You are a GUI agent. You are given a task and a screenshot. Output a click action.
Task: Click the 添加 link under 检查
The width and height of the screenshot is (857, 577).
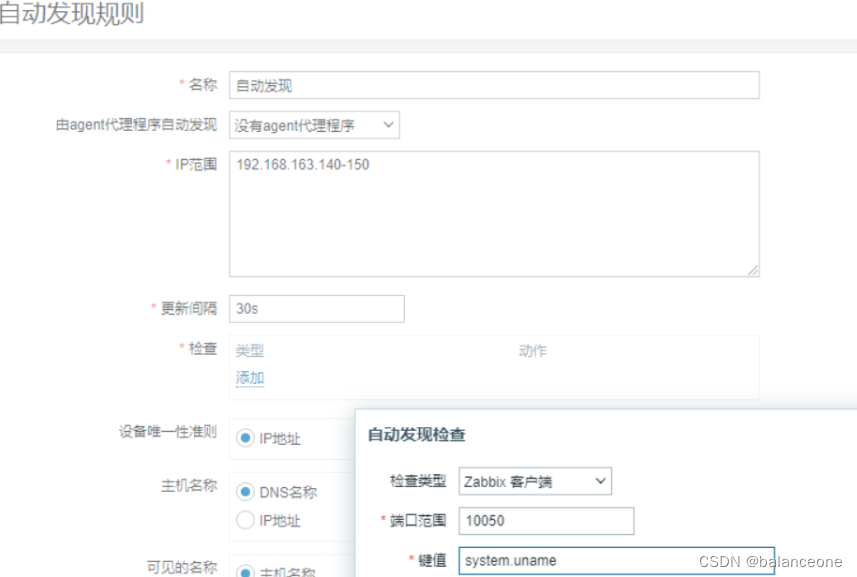250,378
